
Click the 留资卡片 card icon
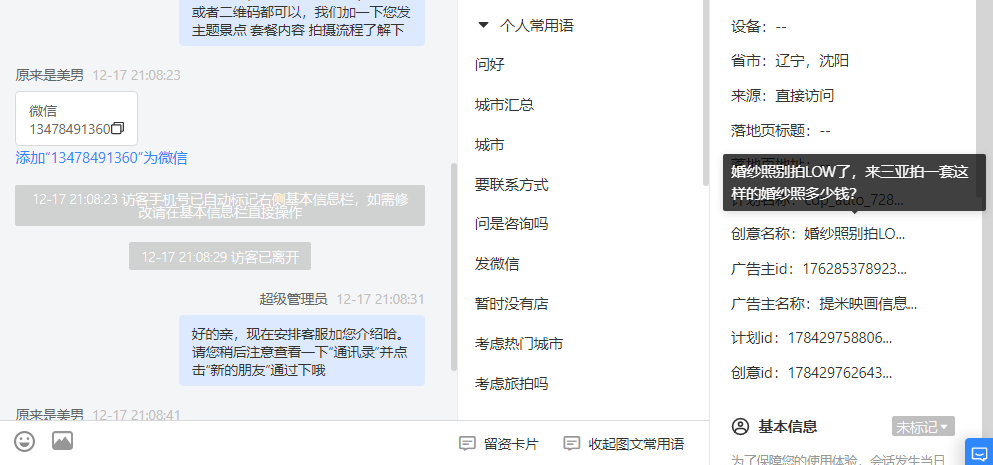coord(467,443)
